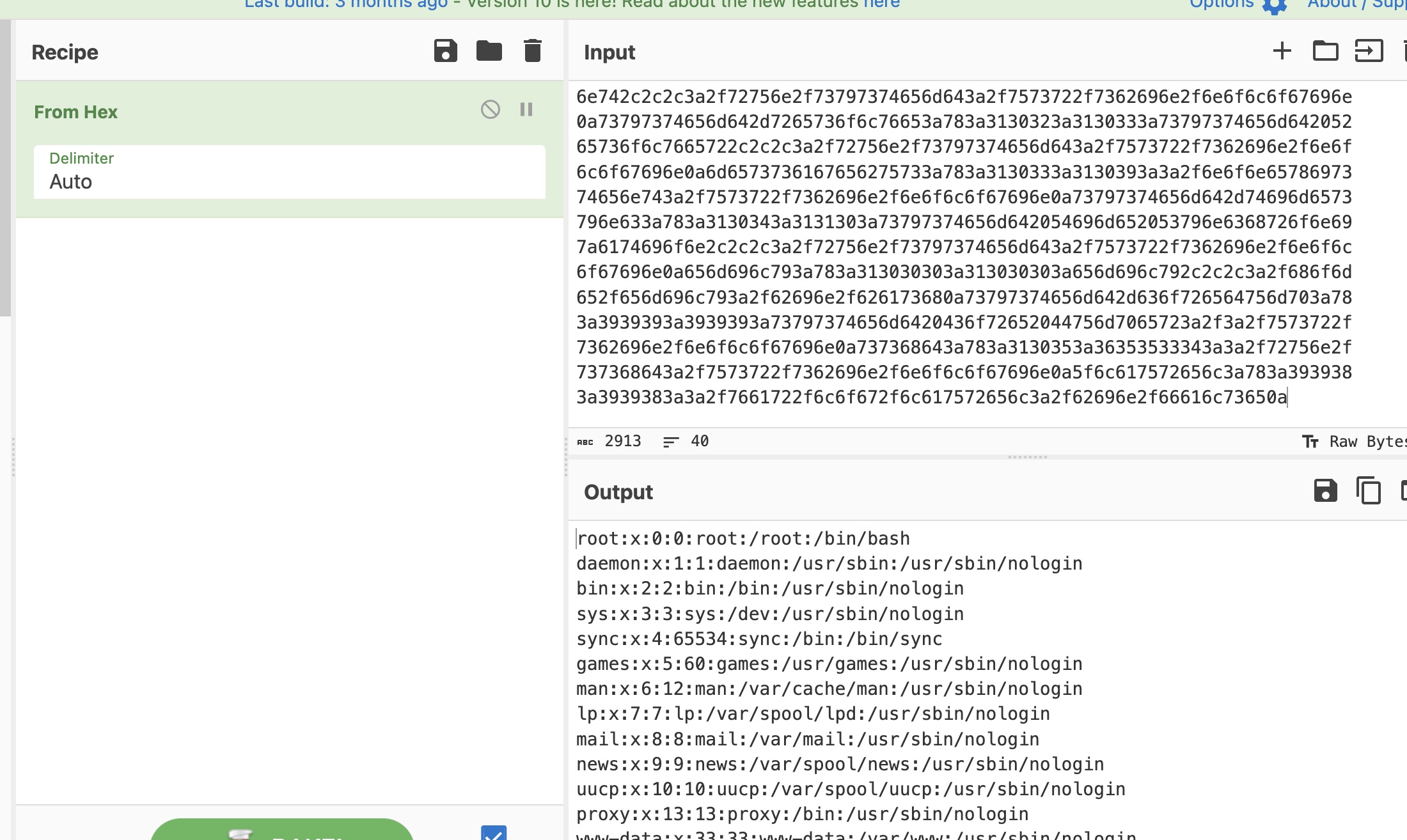
Task: Toggle breakpoint on From Hex operation
Action: (526, 109)
